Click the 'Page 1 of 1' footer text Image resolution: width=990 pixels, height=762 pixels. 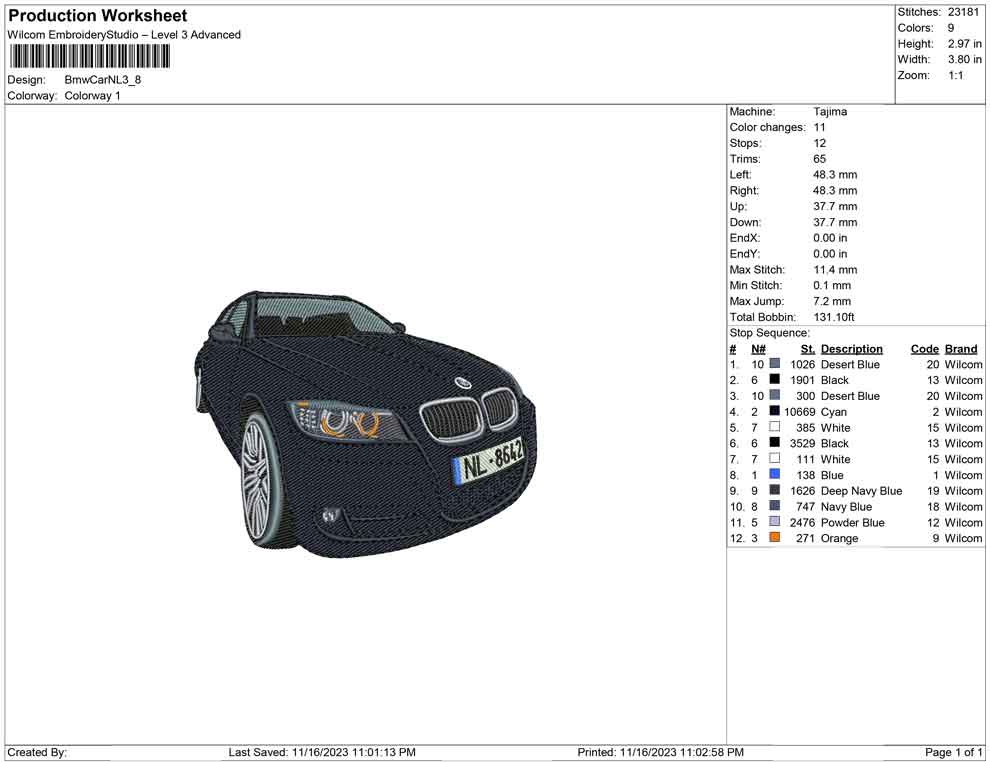(953, 752)
